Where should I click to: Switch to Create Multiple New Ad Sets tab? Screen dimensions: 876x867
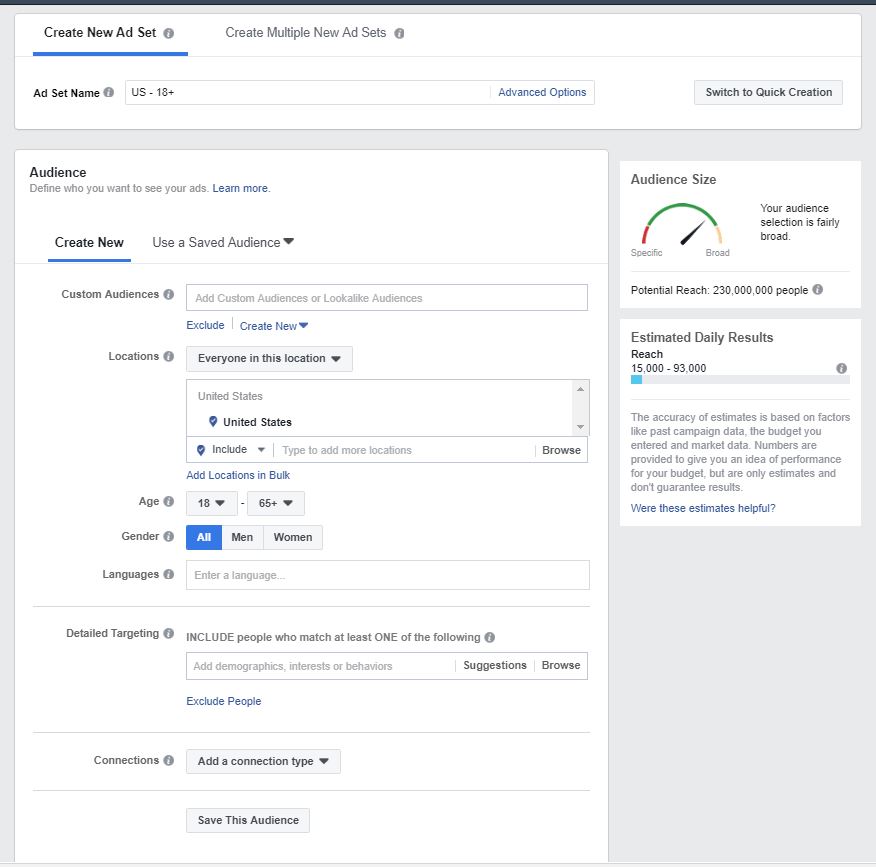(x=314, y=34)
